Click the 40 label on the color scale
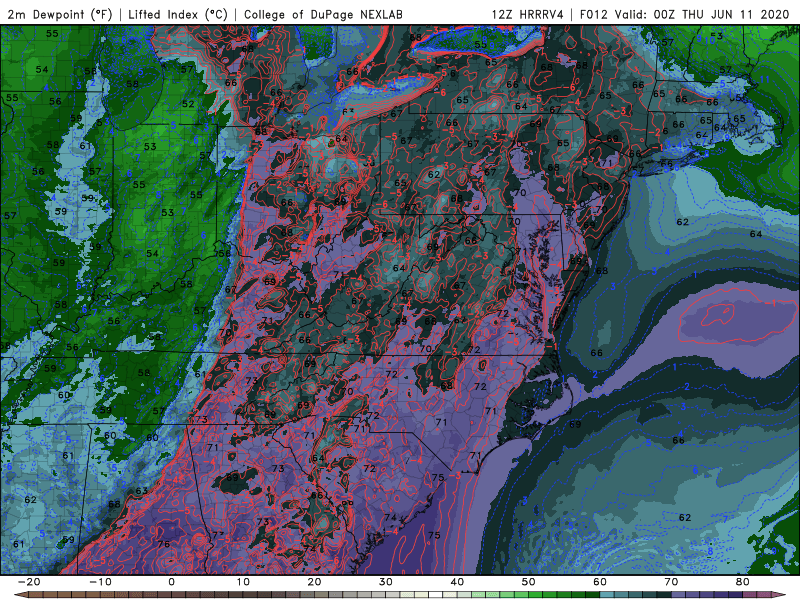This screenshot has height=600, width=800. (457, 582)
